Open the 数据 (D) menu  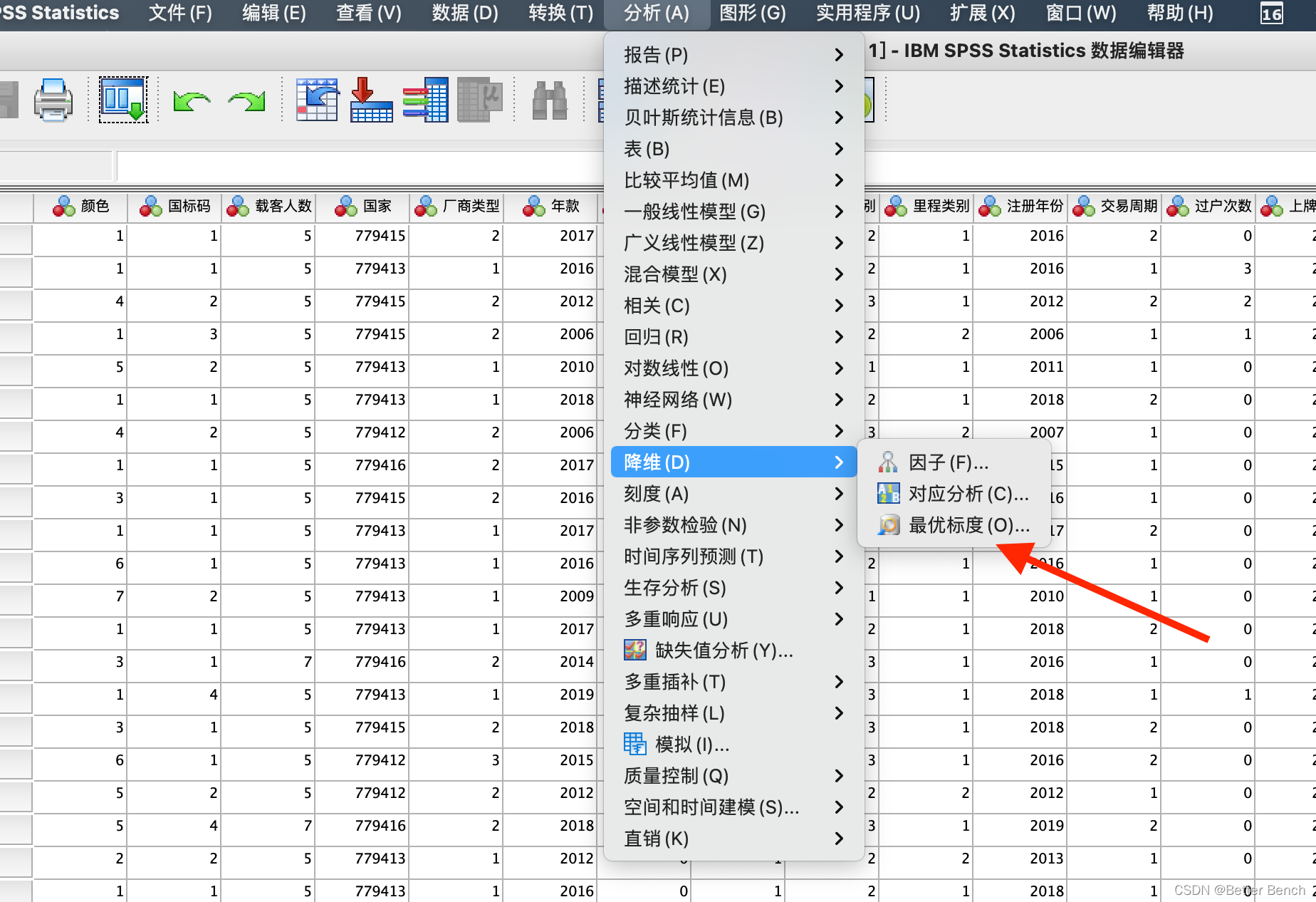[465, 13]
